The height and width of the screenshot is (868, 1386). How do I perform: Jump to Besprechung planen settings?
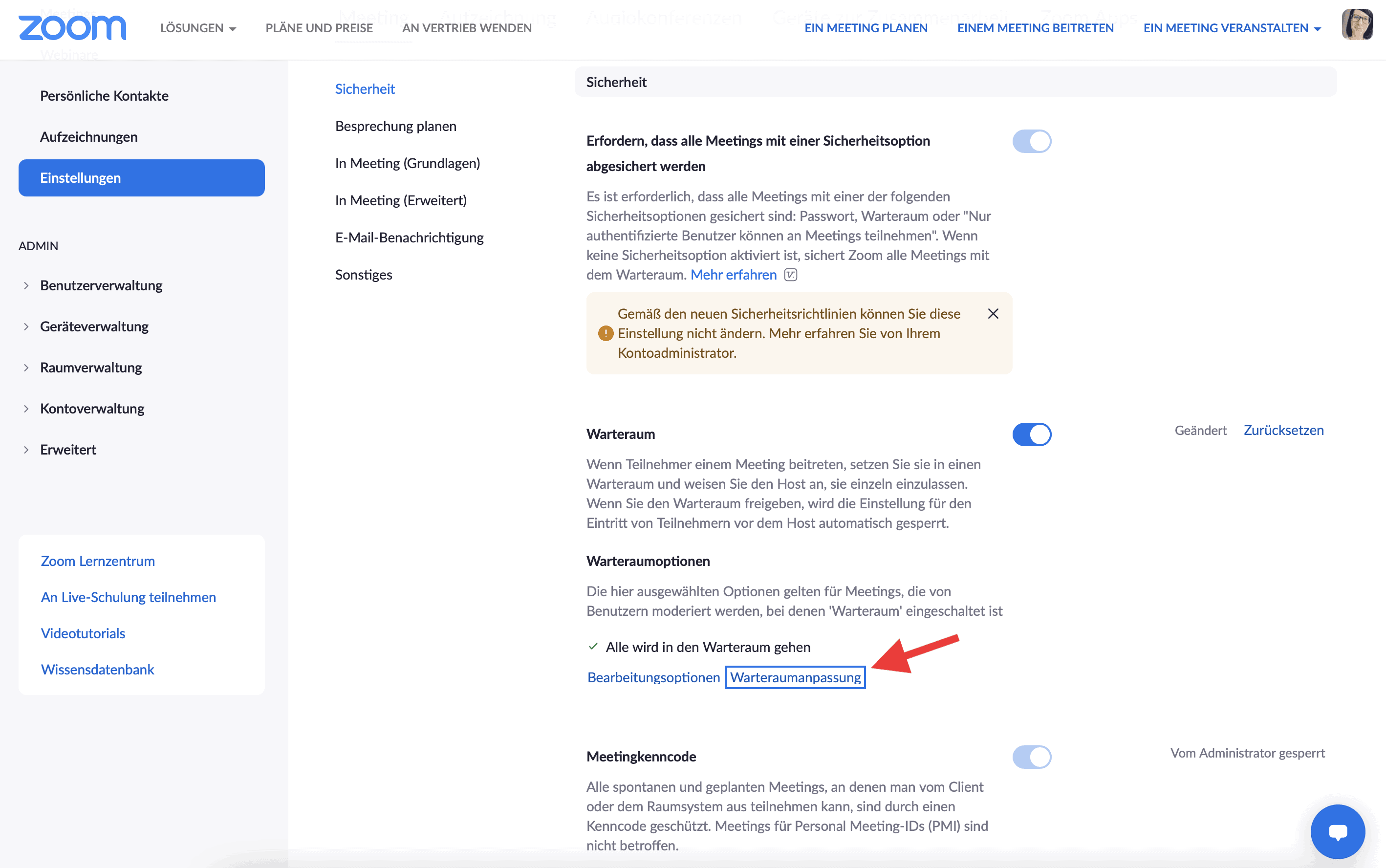(x=396, y=126)
